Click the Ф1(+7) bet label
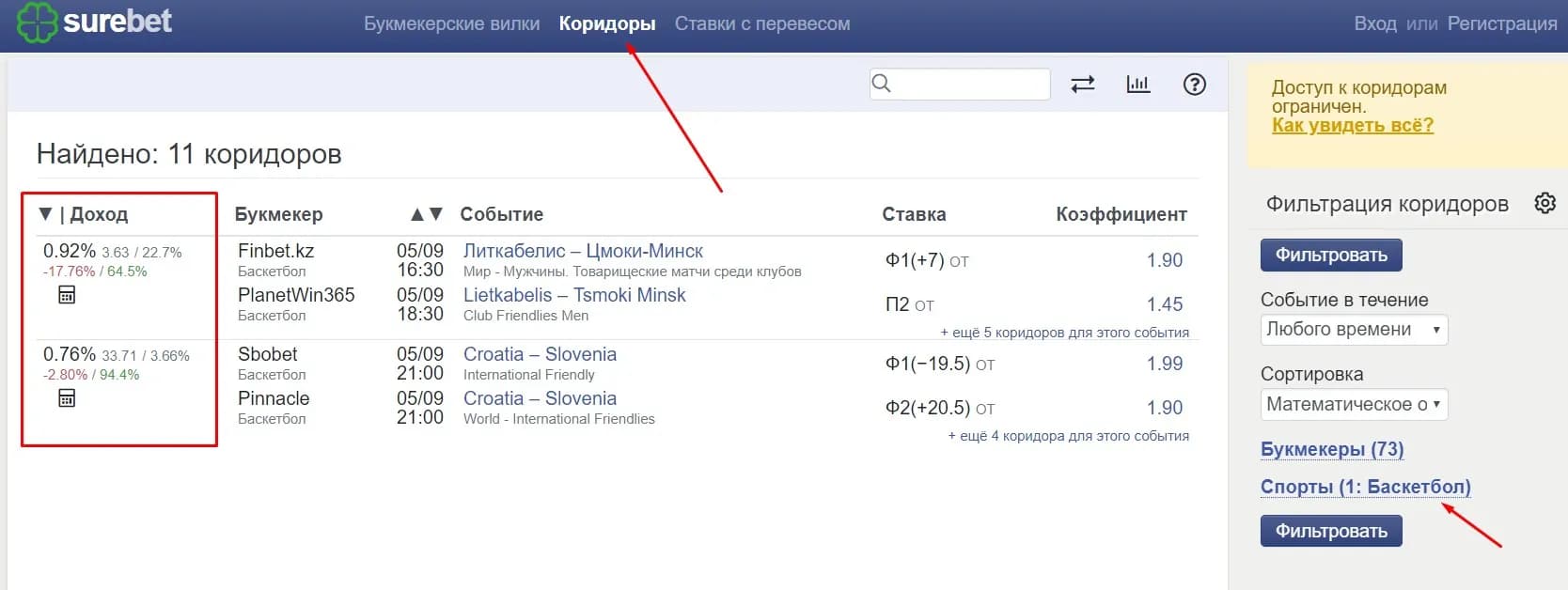The height and width of the screenshot is (590, 1568). coord(915,260)
